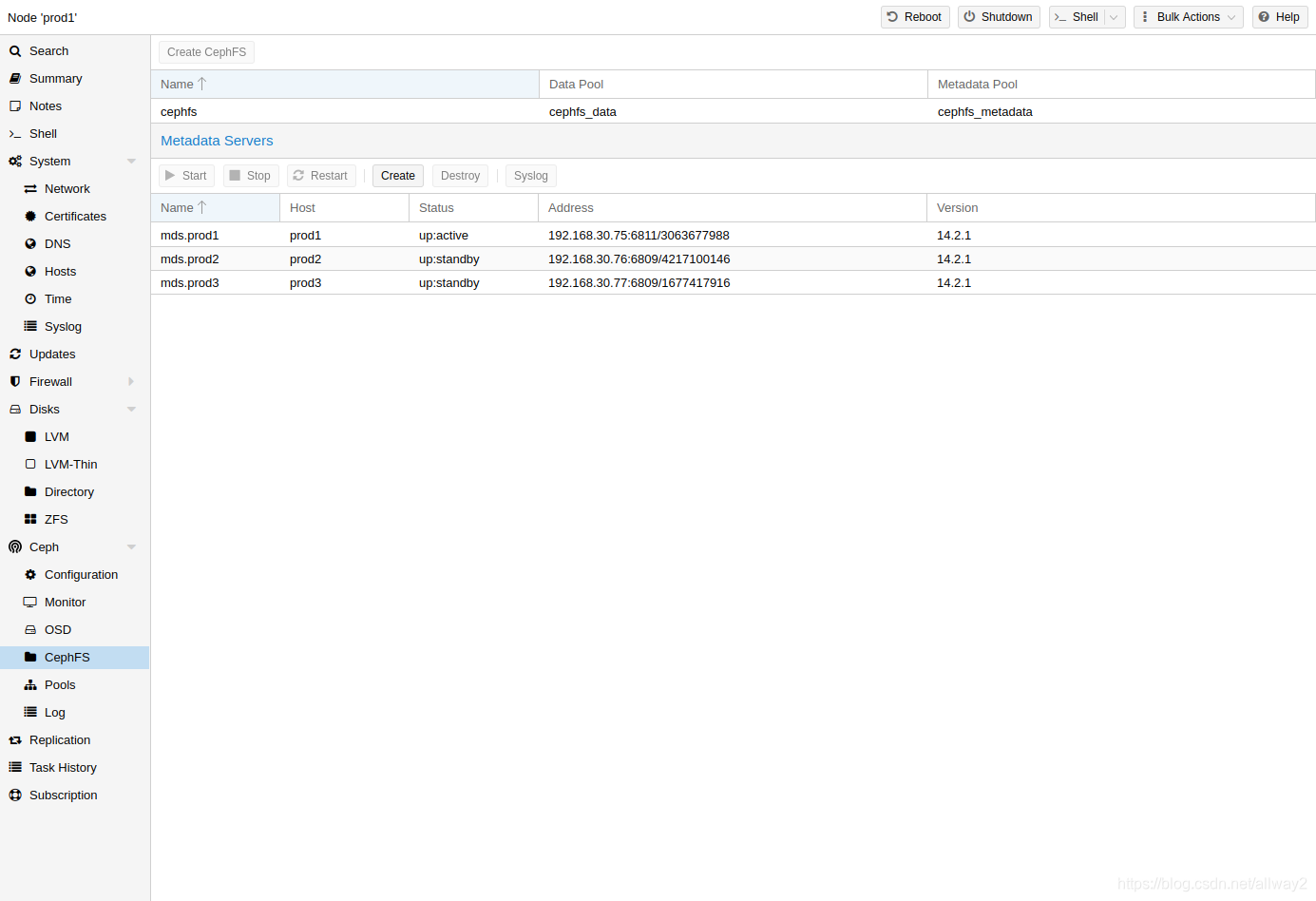Open the Log entry under Ceph
Image resolution: width=1316 pixels, height=901 pixels.
click(x=75, y=713)
